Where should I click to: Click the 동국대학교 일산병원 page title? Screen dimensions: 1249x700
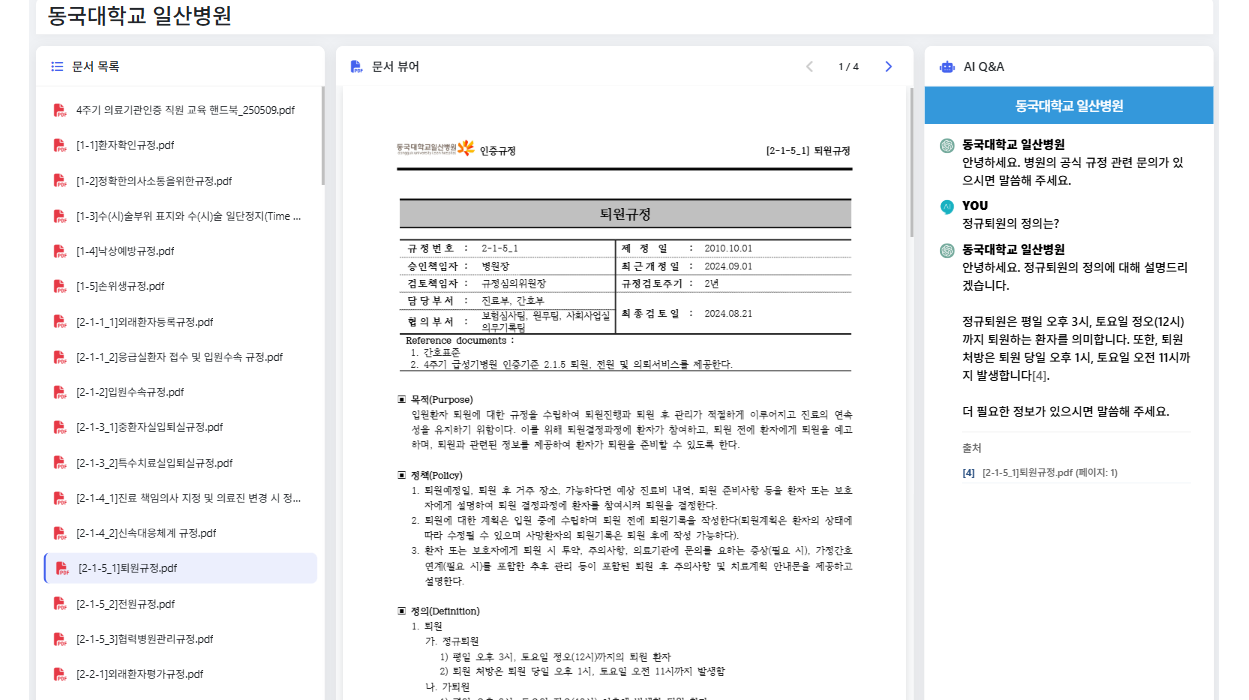coord(139,16)
